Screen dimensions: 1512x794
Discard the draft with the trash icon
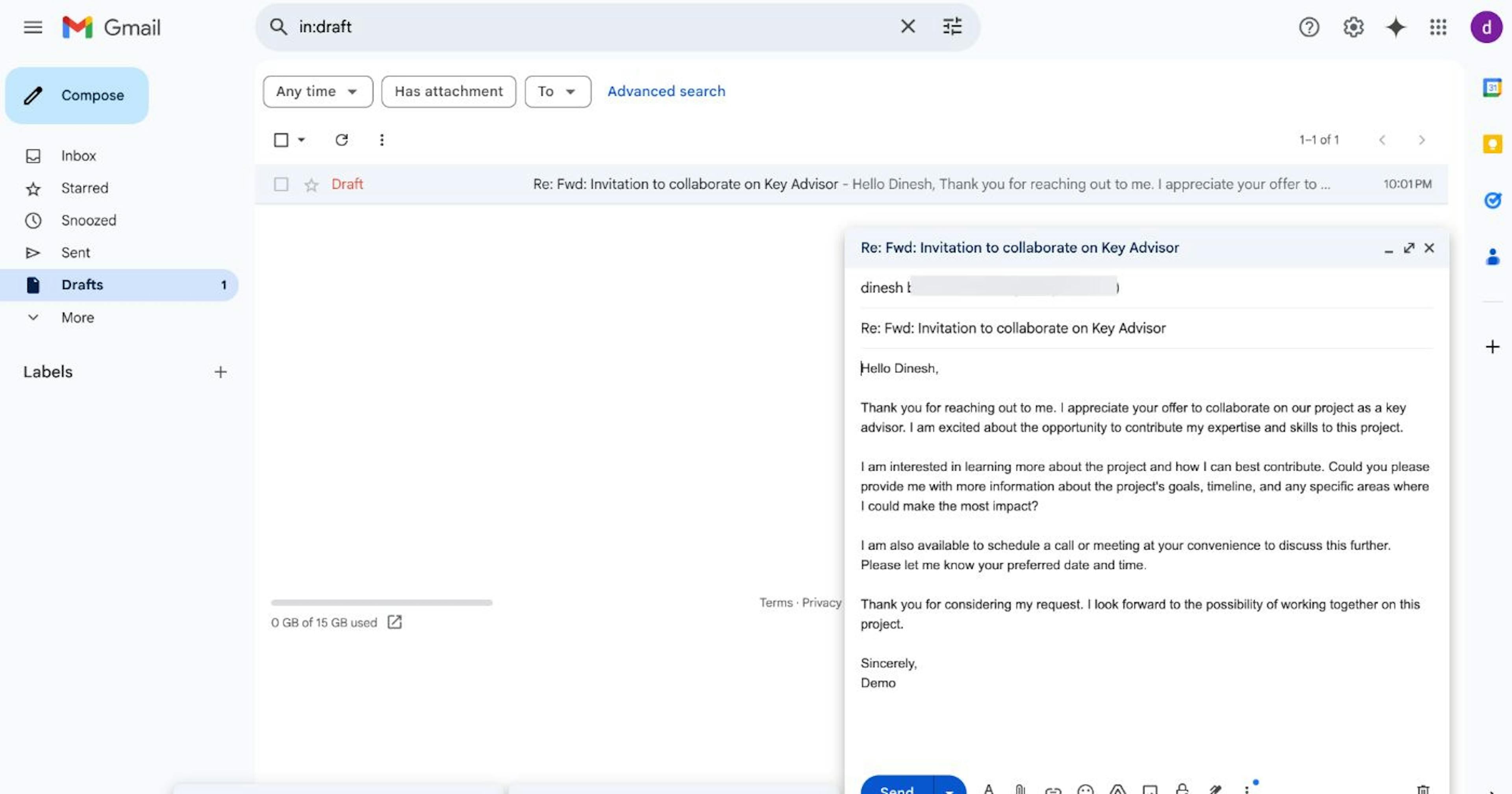(x=1423, y=790)
